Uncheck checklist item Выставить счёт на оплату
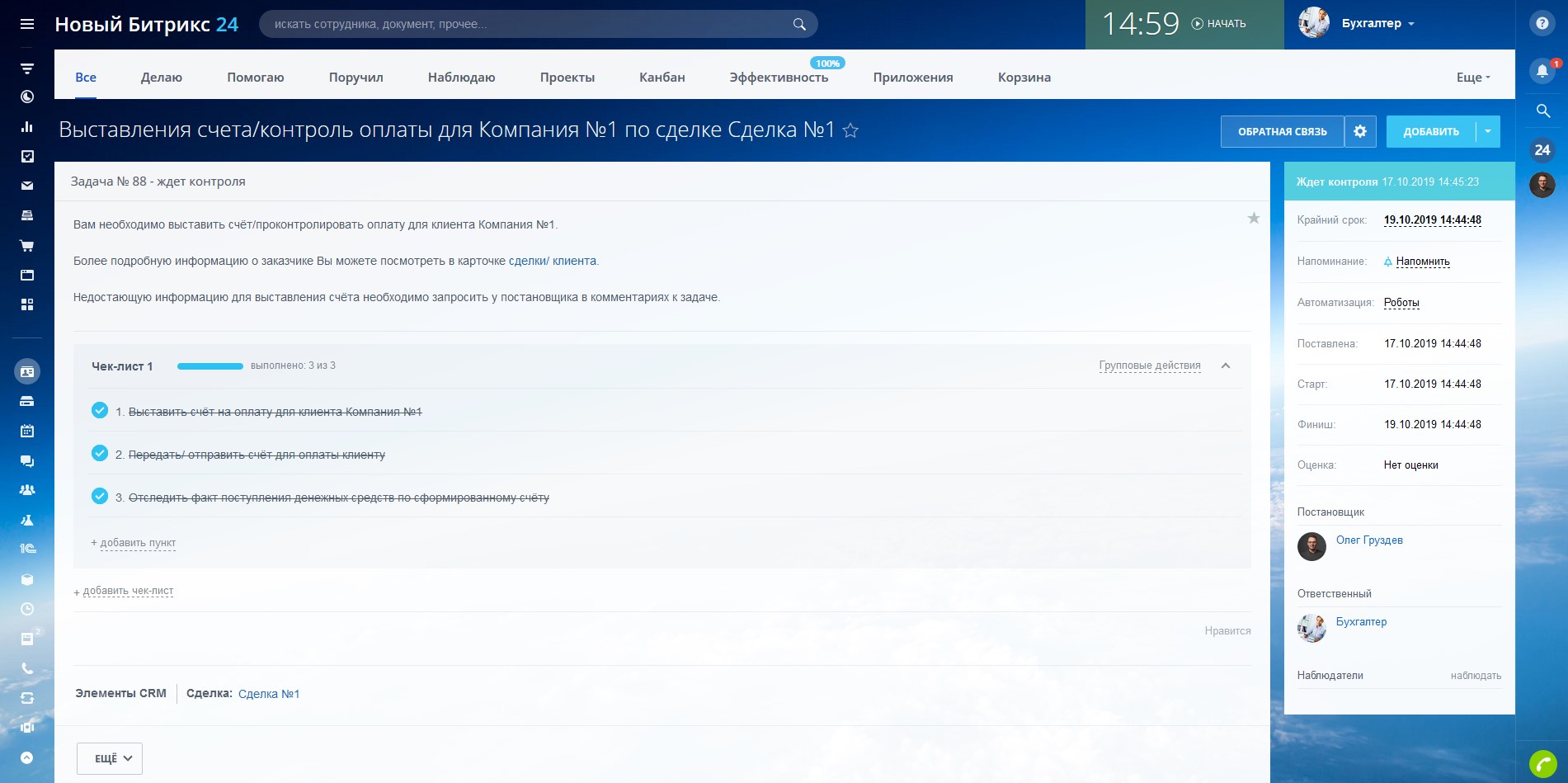 [100, 410]
